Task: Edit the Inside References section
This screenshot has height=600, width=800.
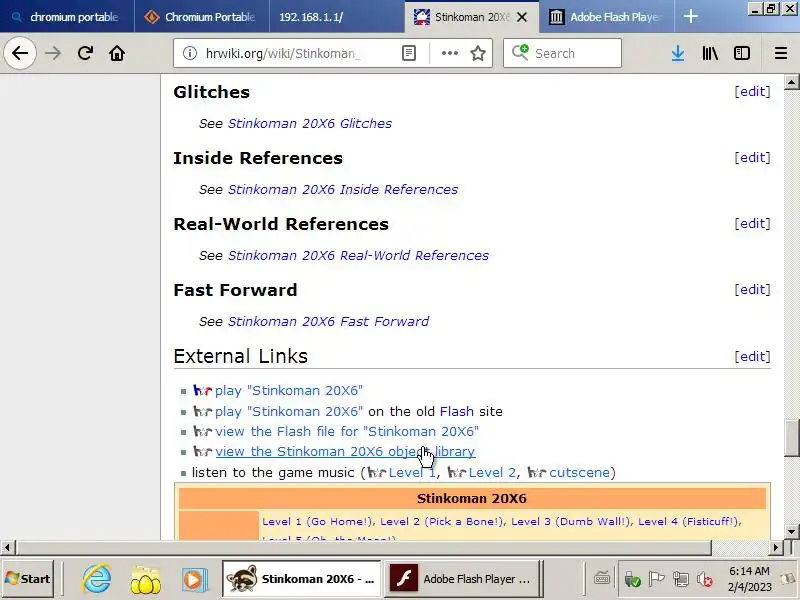Action: click(753, 157)
